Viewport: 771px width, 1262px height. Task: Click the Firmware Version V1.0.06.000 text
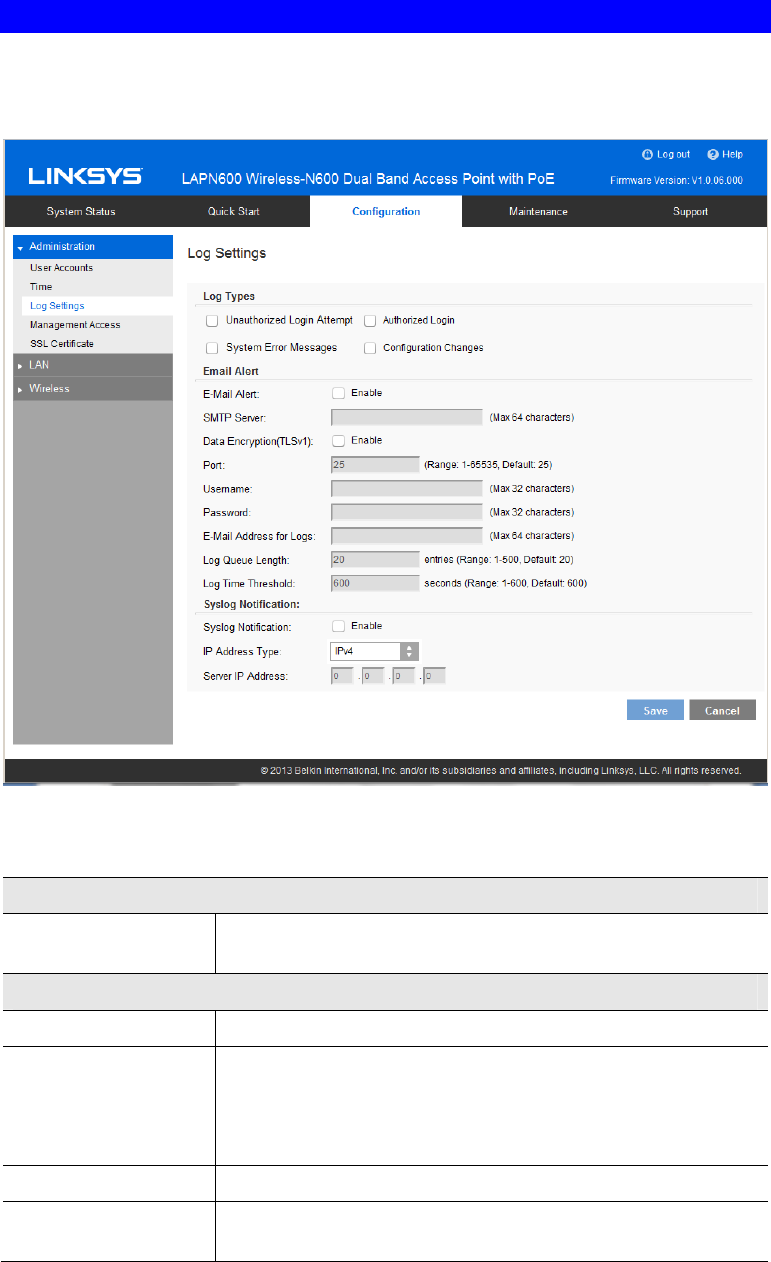(x=676, y=182)
